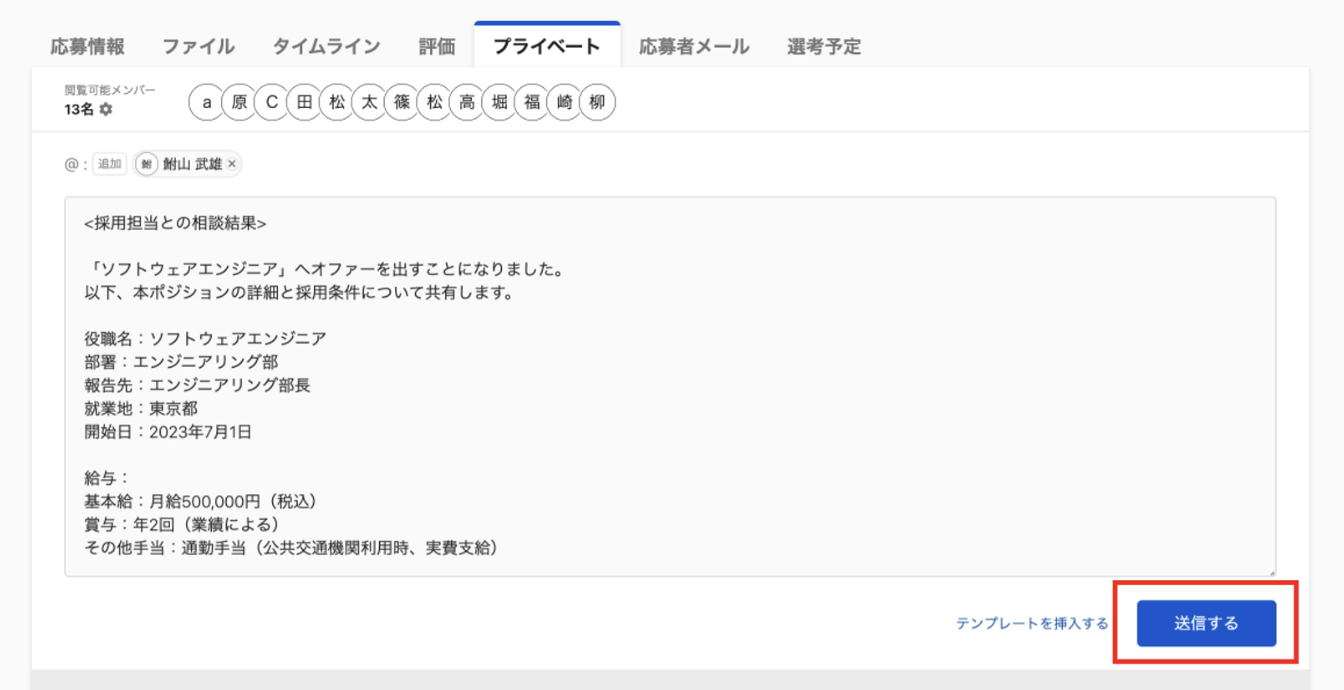Click テンプレートを挿入する link
The height and width of the screenshot is (690, 1344).
tap(1032, 623)
